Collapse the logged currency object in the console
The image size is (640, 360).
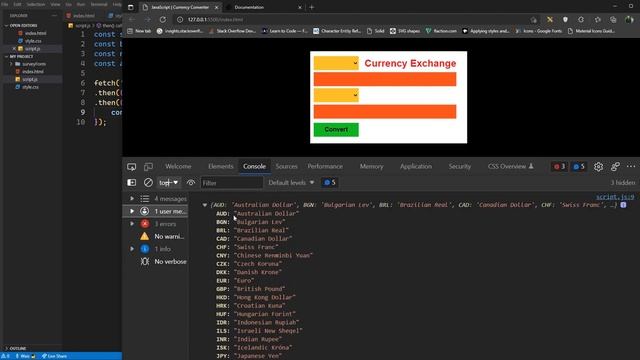pyautogui.click(x=204, y=205)
